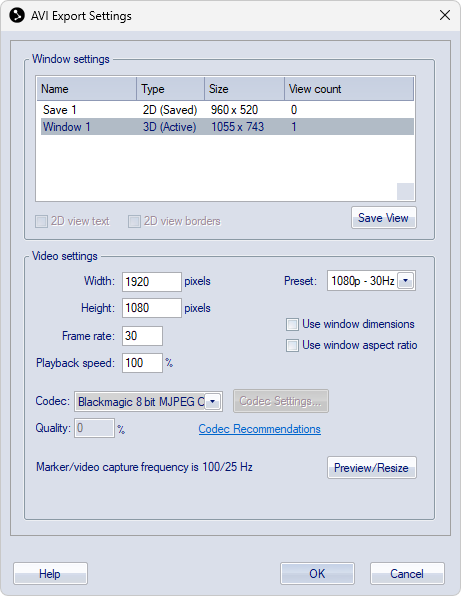Confirm with the OK button
461x596 pixels.
[x=317, y=574]
